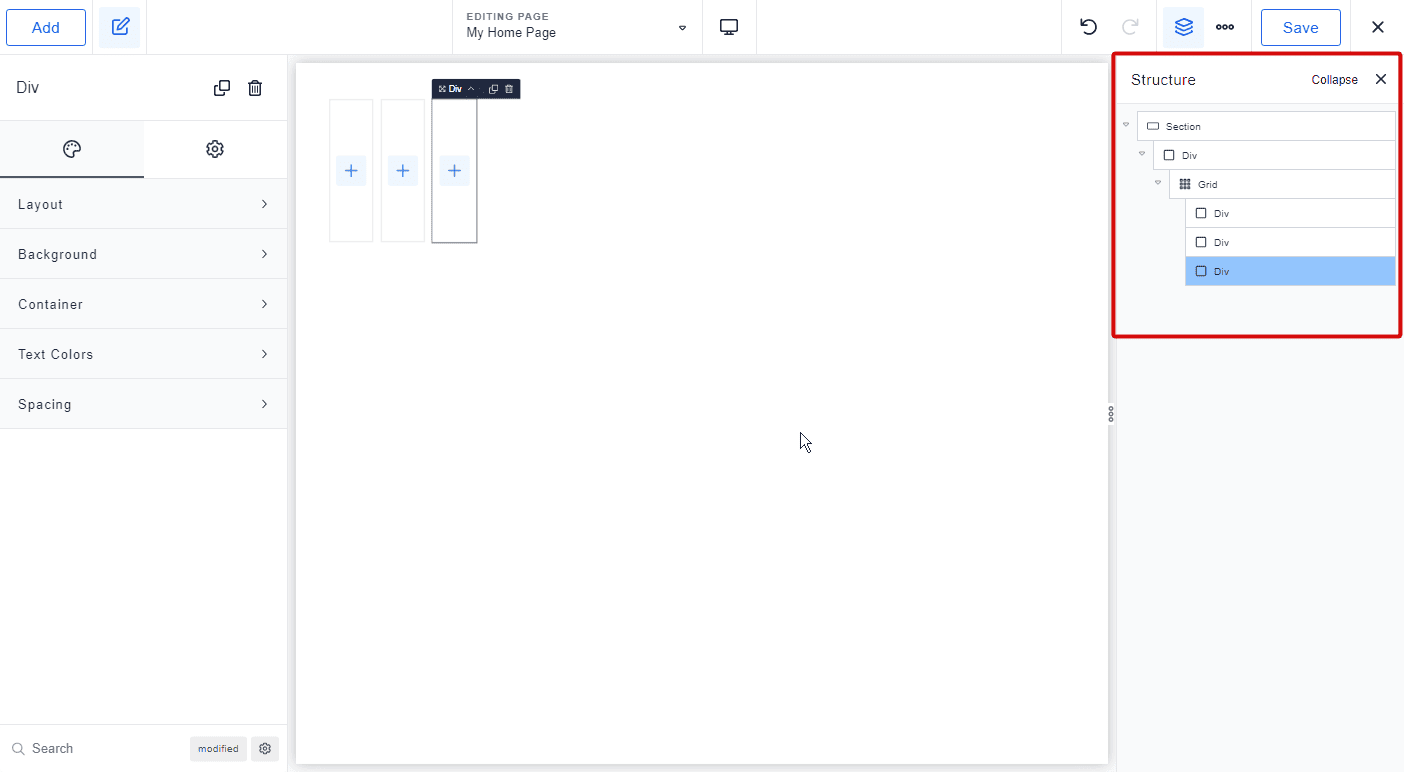Collapse the Grid node triangle in Structure
Screen dimensions: 1404x772
coord(1158,183)
